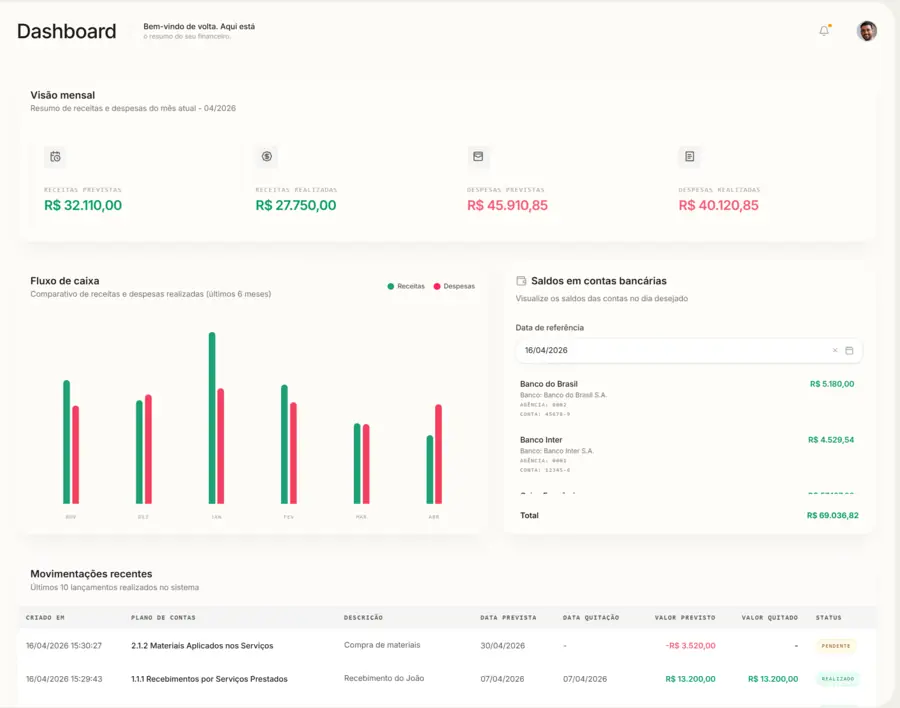Click the Receitas Realizadas dollar icon
This screenshot has height=708, width=900.
pyautogui.click(x=267, y=156)
